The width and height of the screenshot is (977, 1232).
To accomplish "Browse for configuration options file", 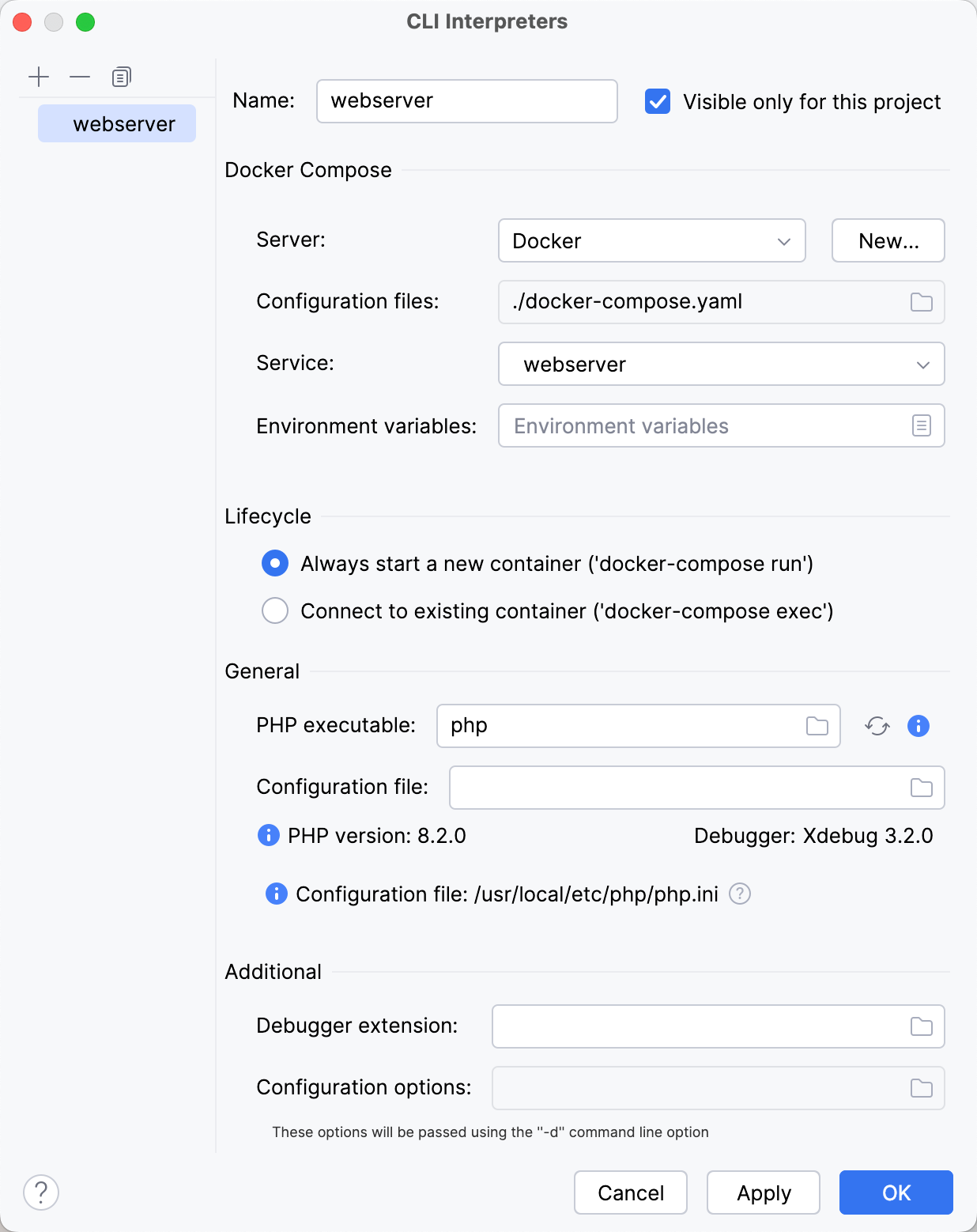I will (921, 1088).
